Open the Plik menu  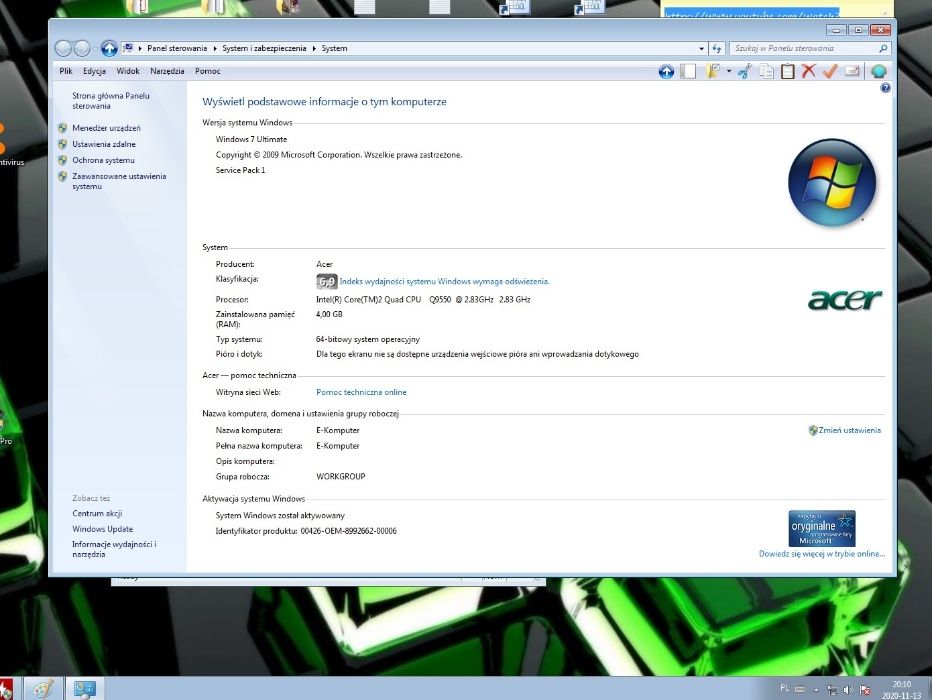click(66, 71)
